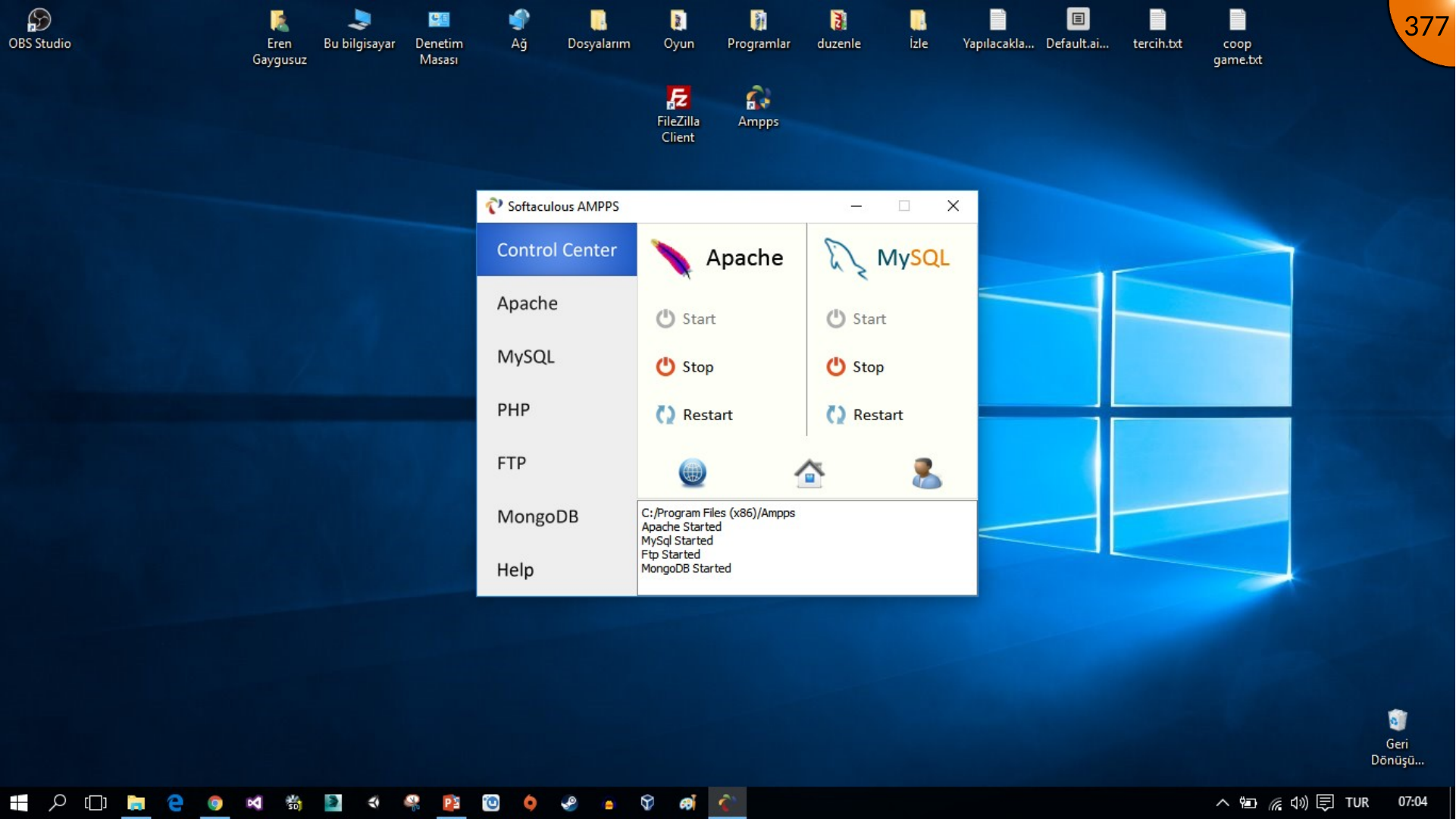This screenshot has width=1456, height=819.
Task: Open the Help tab in AMPPS
Action: 556,569
